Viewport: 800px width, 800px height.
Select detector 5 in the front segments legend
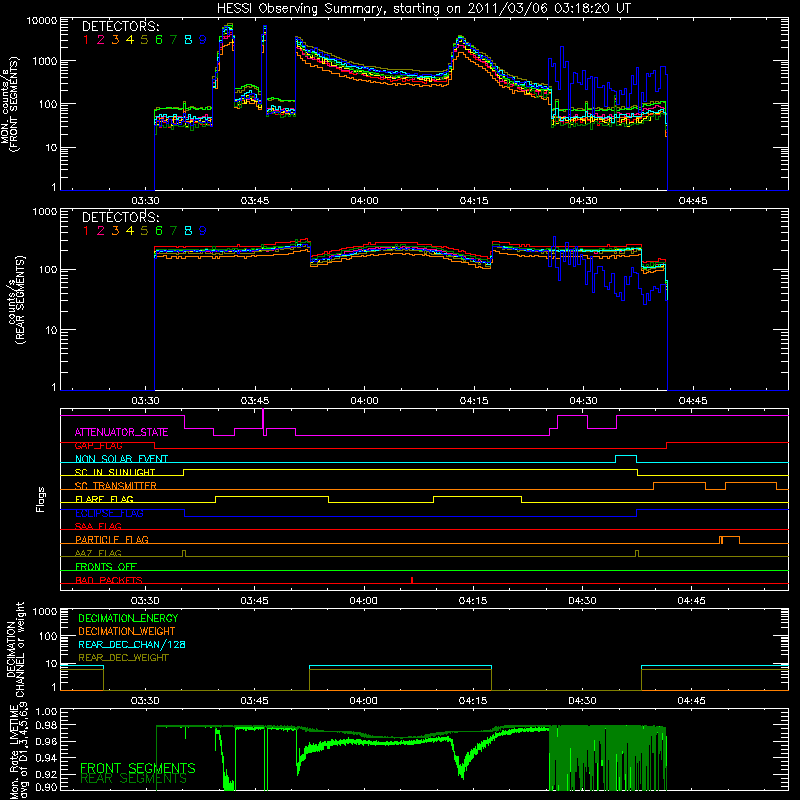tap(144, 40)
